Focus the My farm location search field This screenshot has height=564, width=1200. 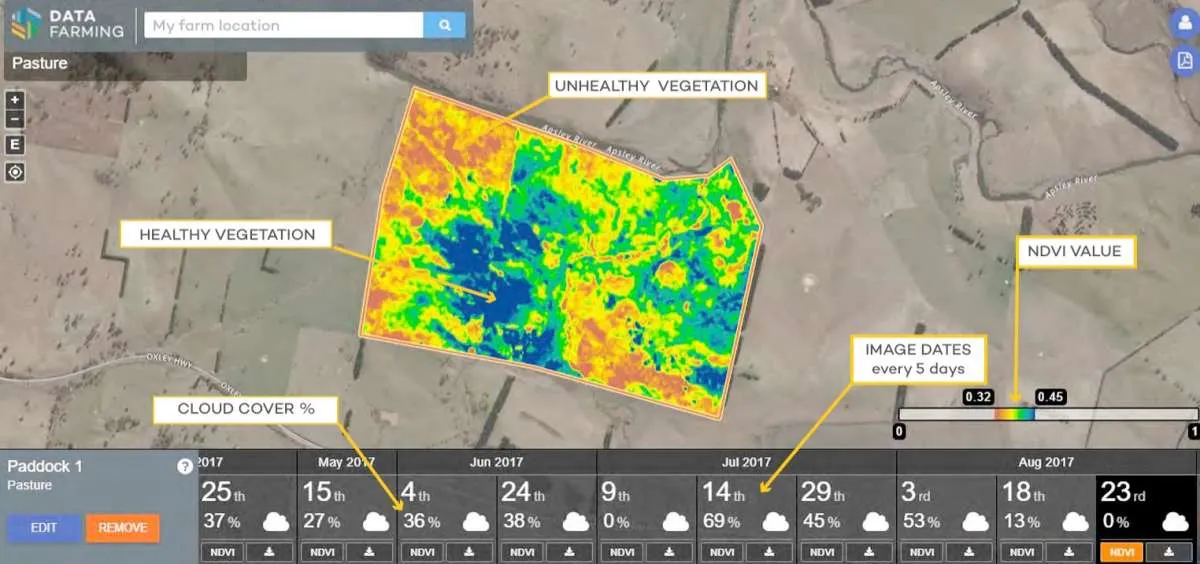[x=284, y=25]
